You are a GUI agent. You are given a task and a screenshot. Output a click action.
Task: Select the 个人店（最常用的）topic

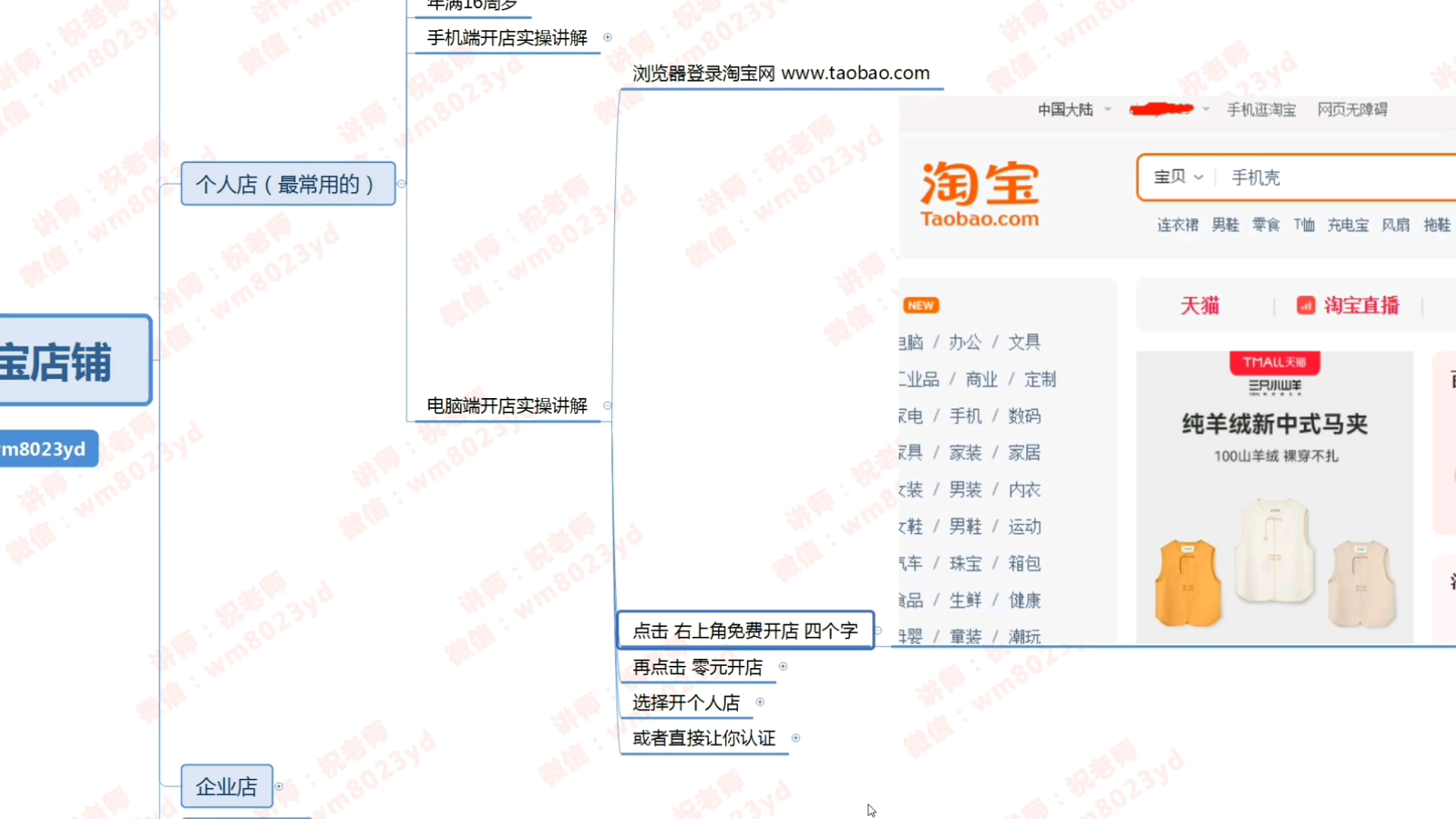point(288,184)
